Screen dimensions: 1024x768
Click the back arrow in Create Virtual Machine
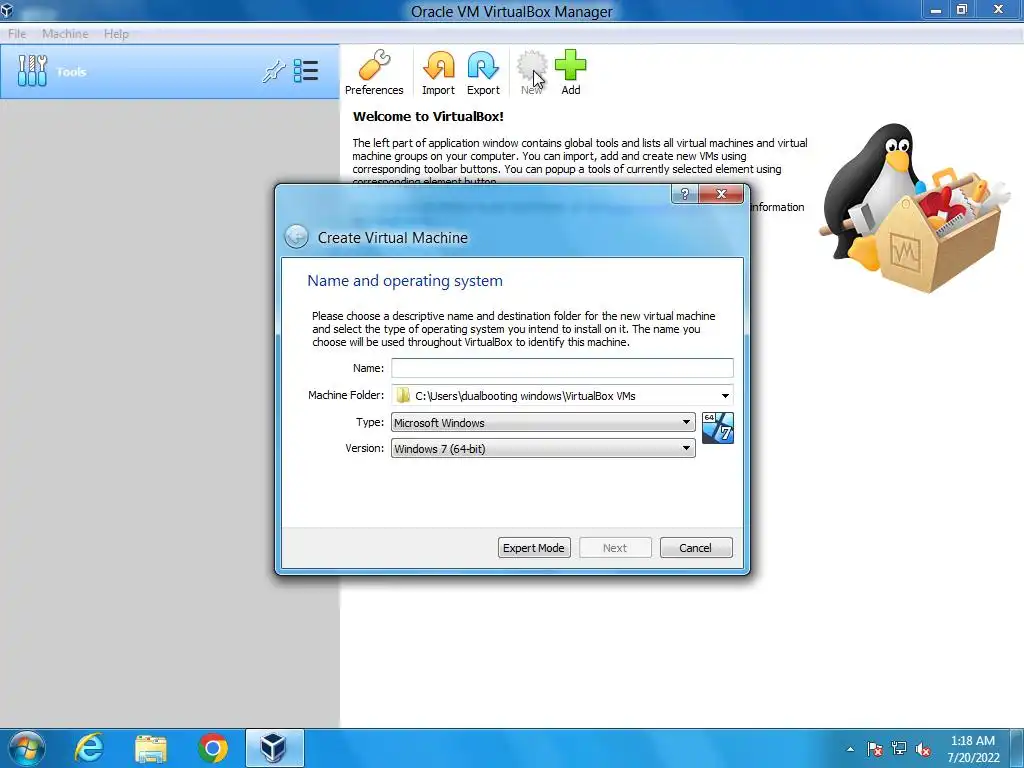296,236
